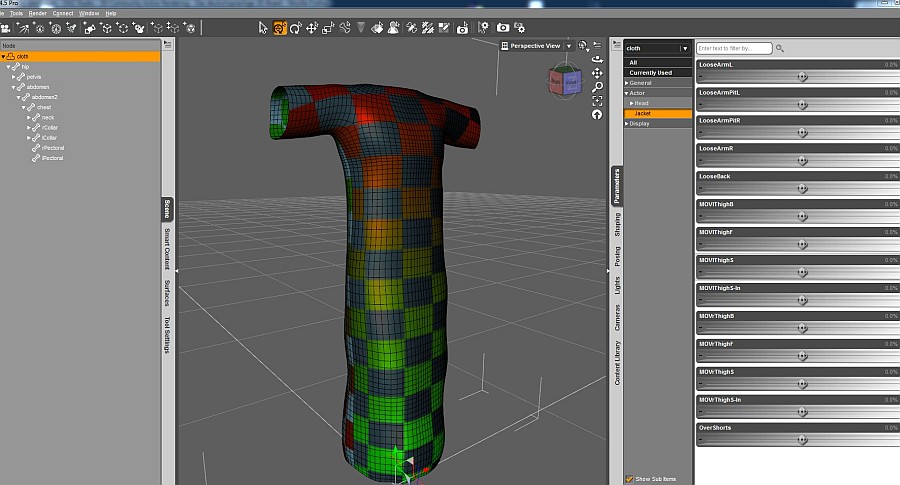Switch to the Tool Settings side tab

click(x=167, y=335)
